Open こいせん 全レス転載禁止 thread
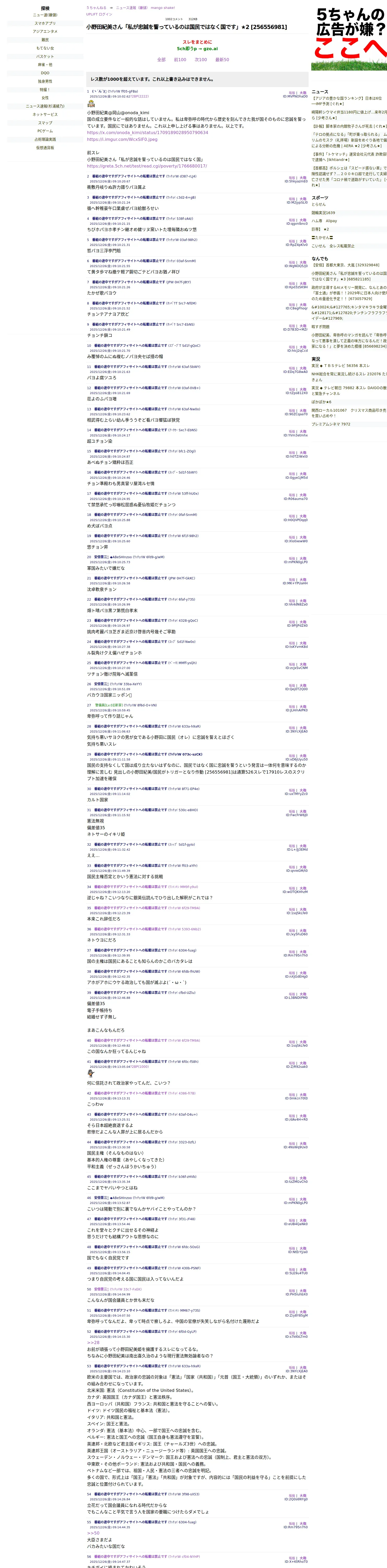This screenshot has height=1568, width=387. pos(333,246)
